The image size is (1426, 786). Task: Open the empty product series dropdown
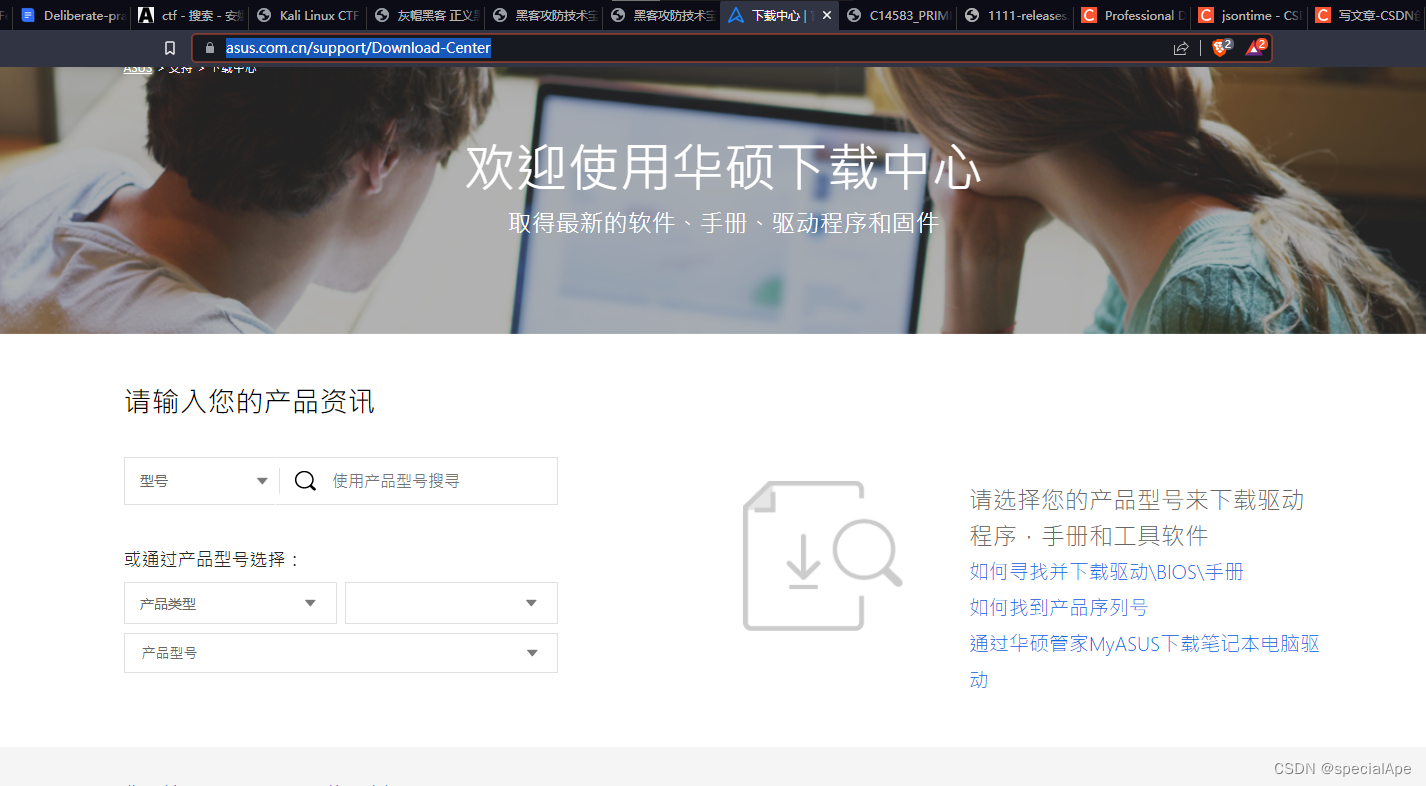coord(451,603)
